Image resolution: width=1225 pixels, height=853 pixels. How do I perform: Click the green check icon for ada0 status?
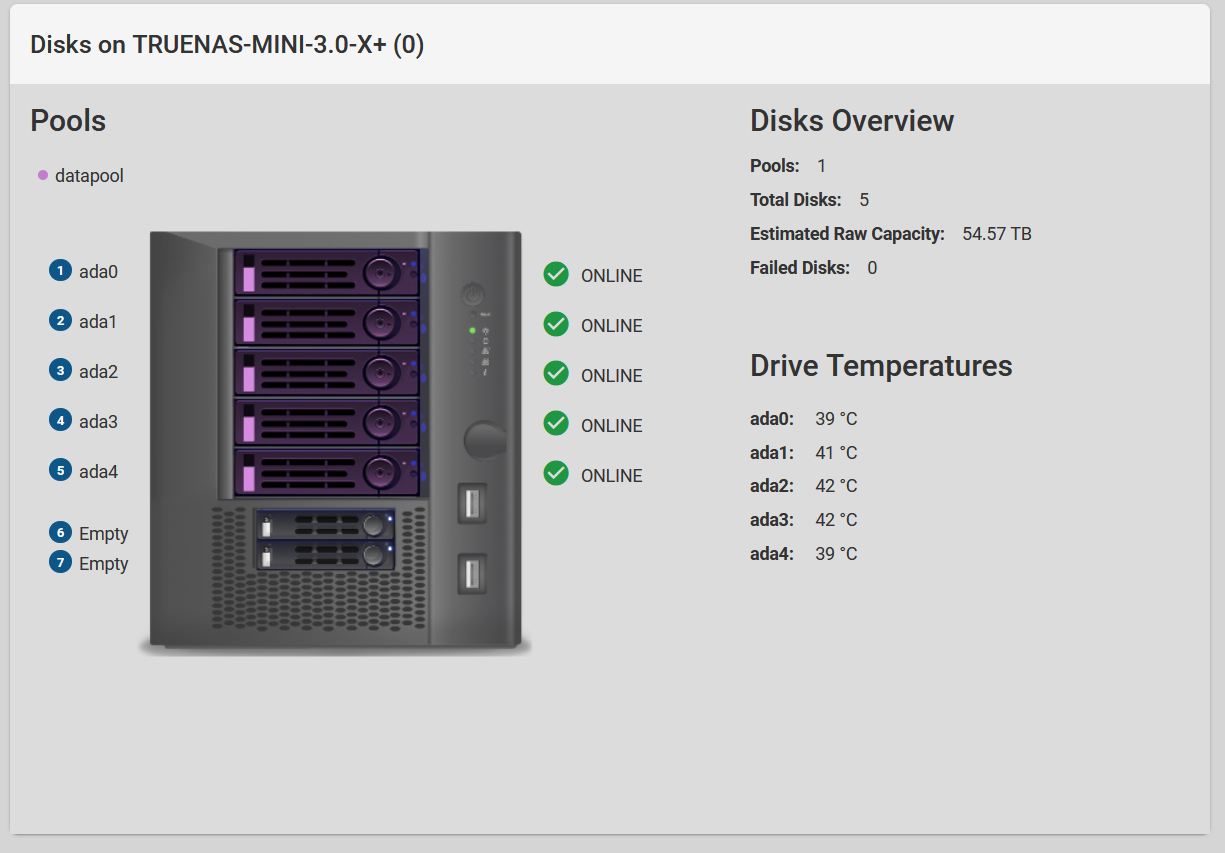[x=556, y=274]
